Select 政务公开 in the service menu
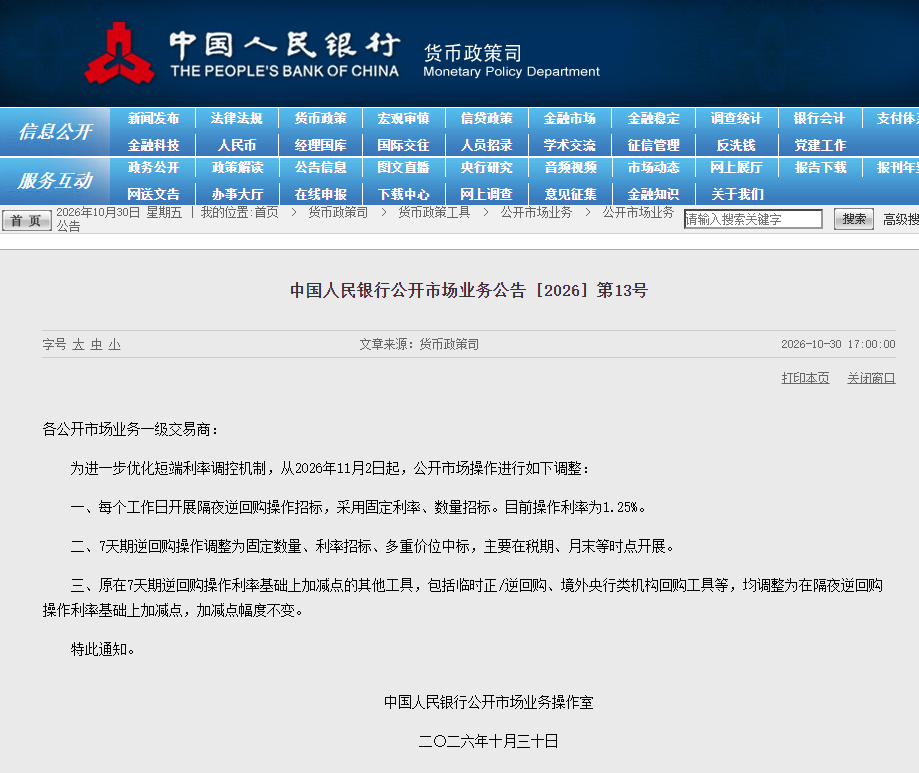Screen dimensions: 919x773 154,168
